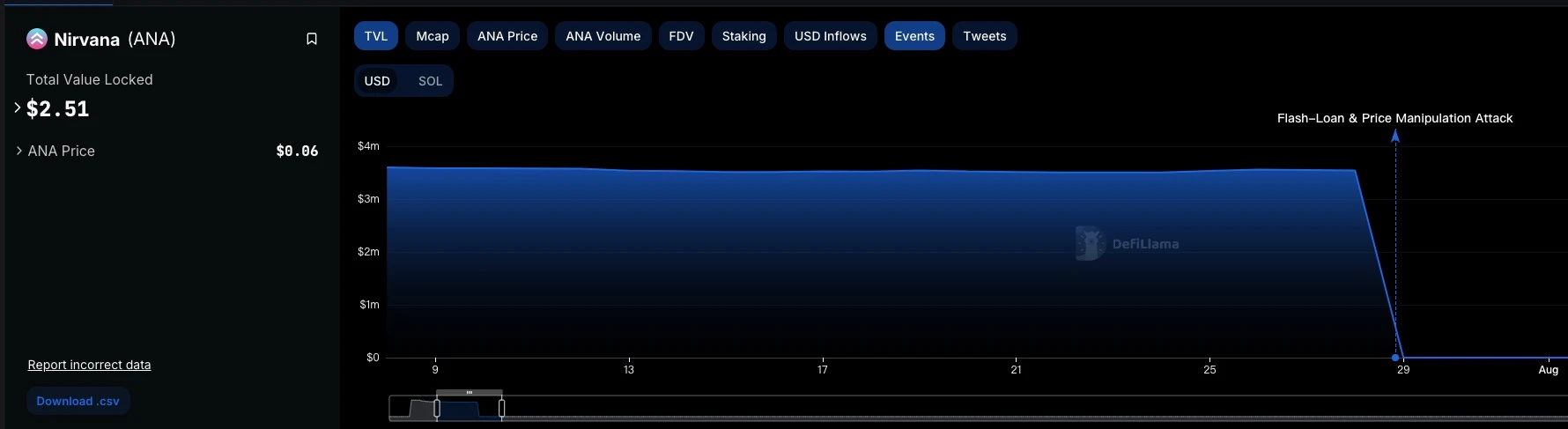Click the data point dot at 29
Viewport: 1568px width, 429px height.
tap(1395, 358)
